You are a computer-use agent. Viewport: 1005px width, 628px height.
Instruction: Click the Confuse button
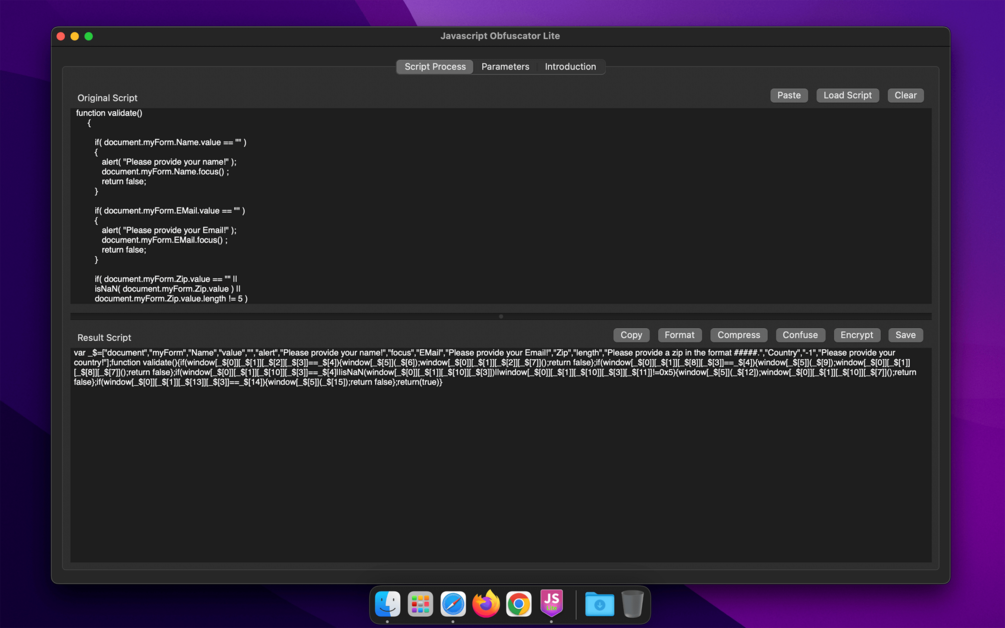[x=800, y=335]
